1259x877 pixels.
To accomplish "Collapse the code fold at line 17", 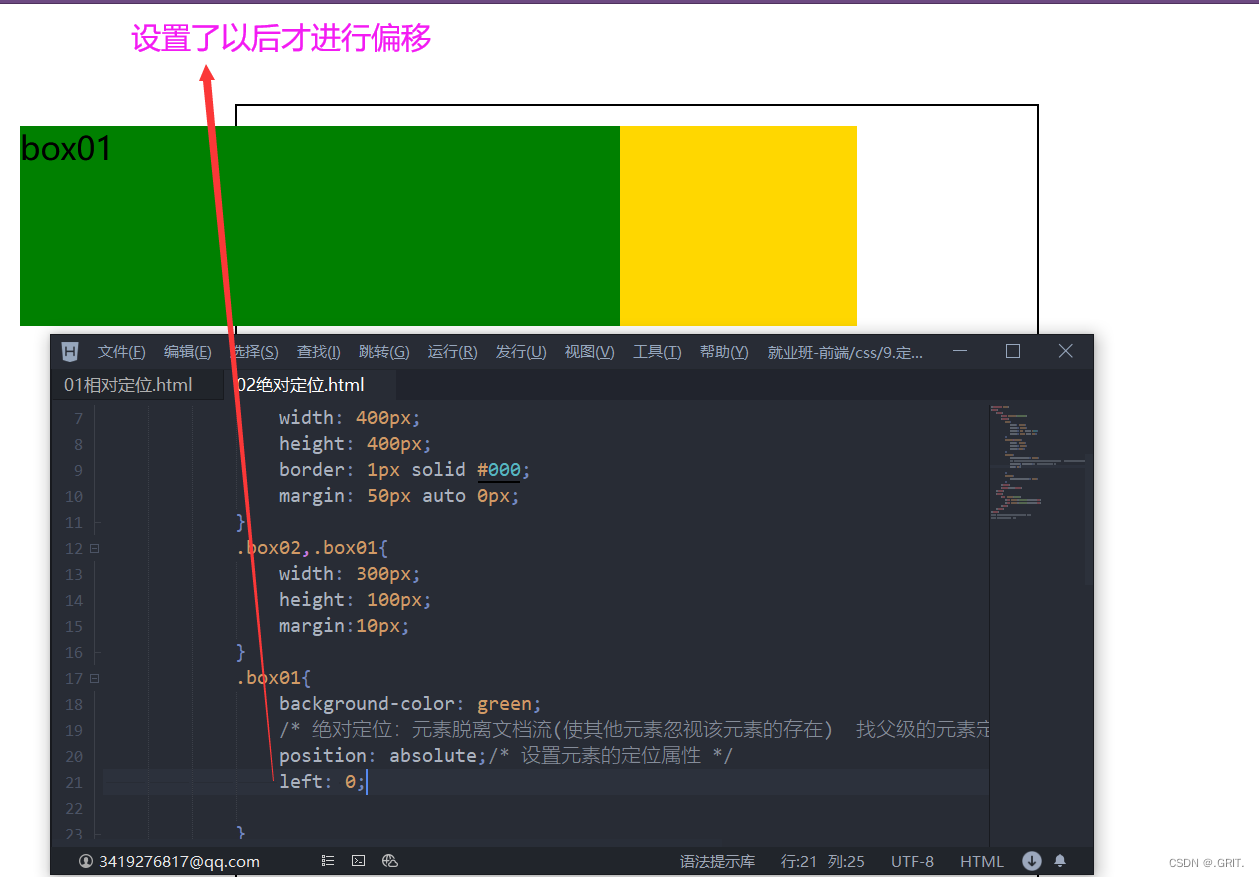I will pyautogui.click(x=95, y=678).
